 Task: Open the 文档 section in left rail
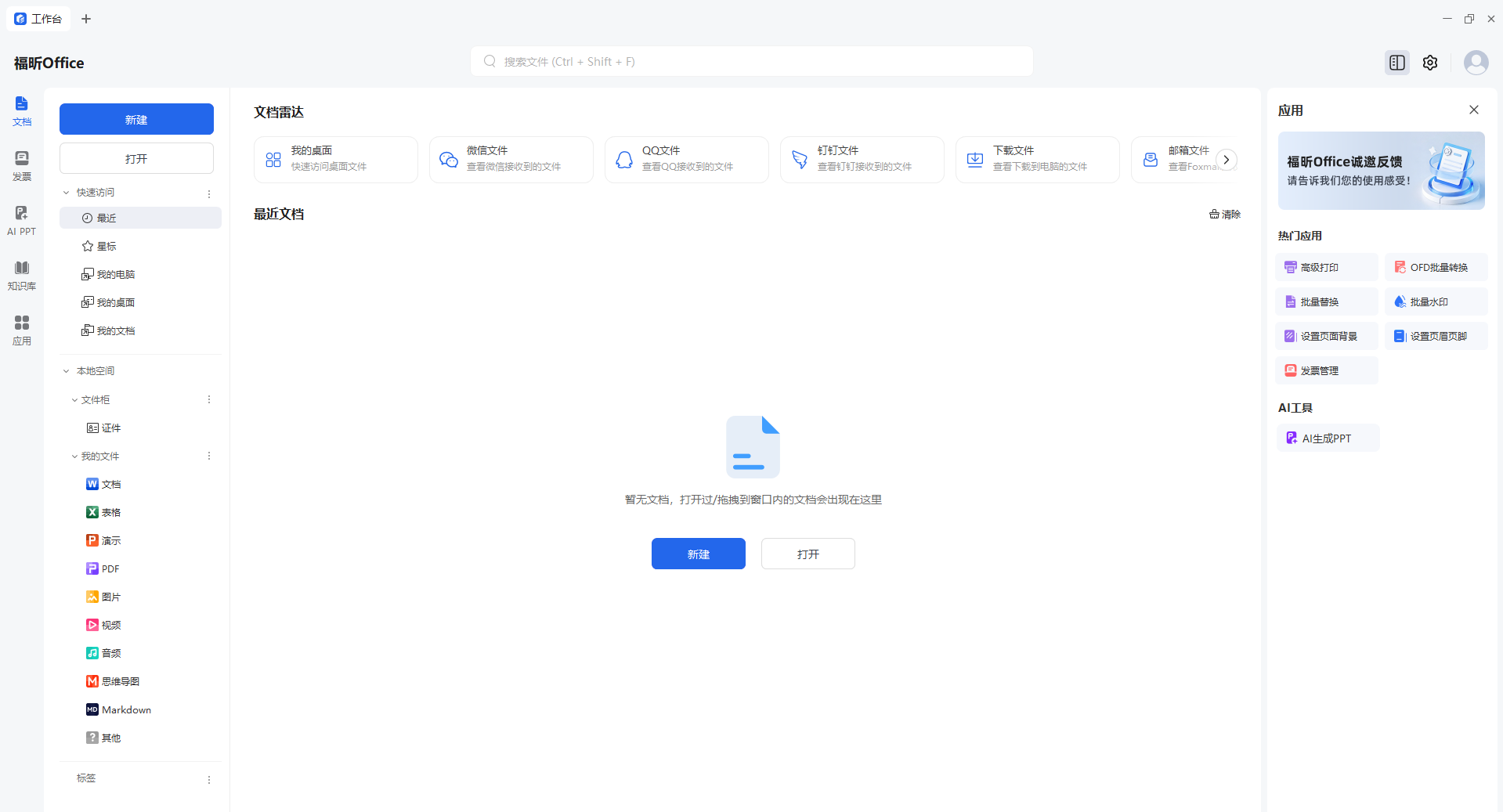[x=22, y=111]
